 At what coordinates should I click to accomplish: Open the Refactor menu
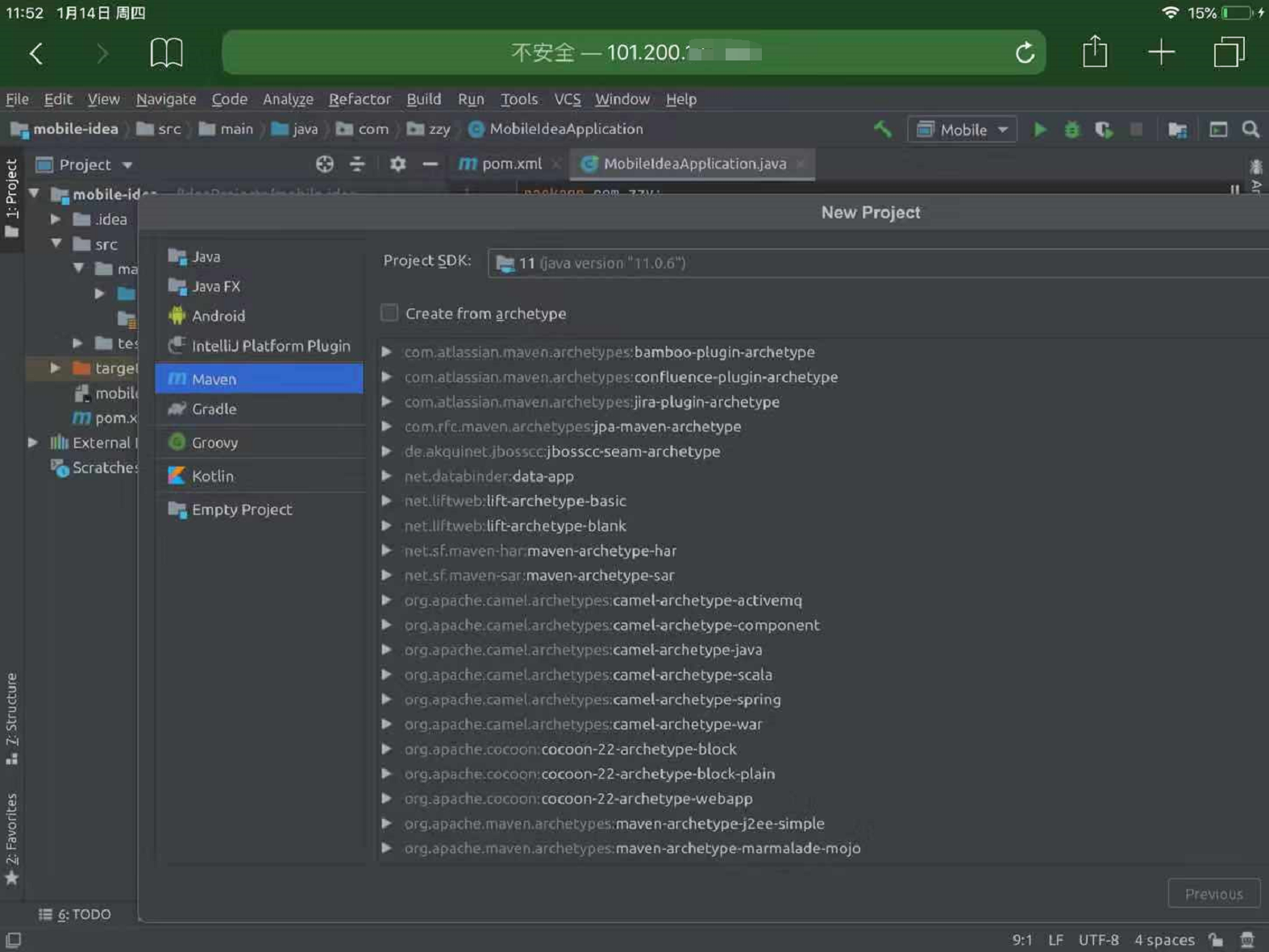(360, 99)
